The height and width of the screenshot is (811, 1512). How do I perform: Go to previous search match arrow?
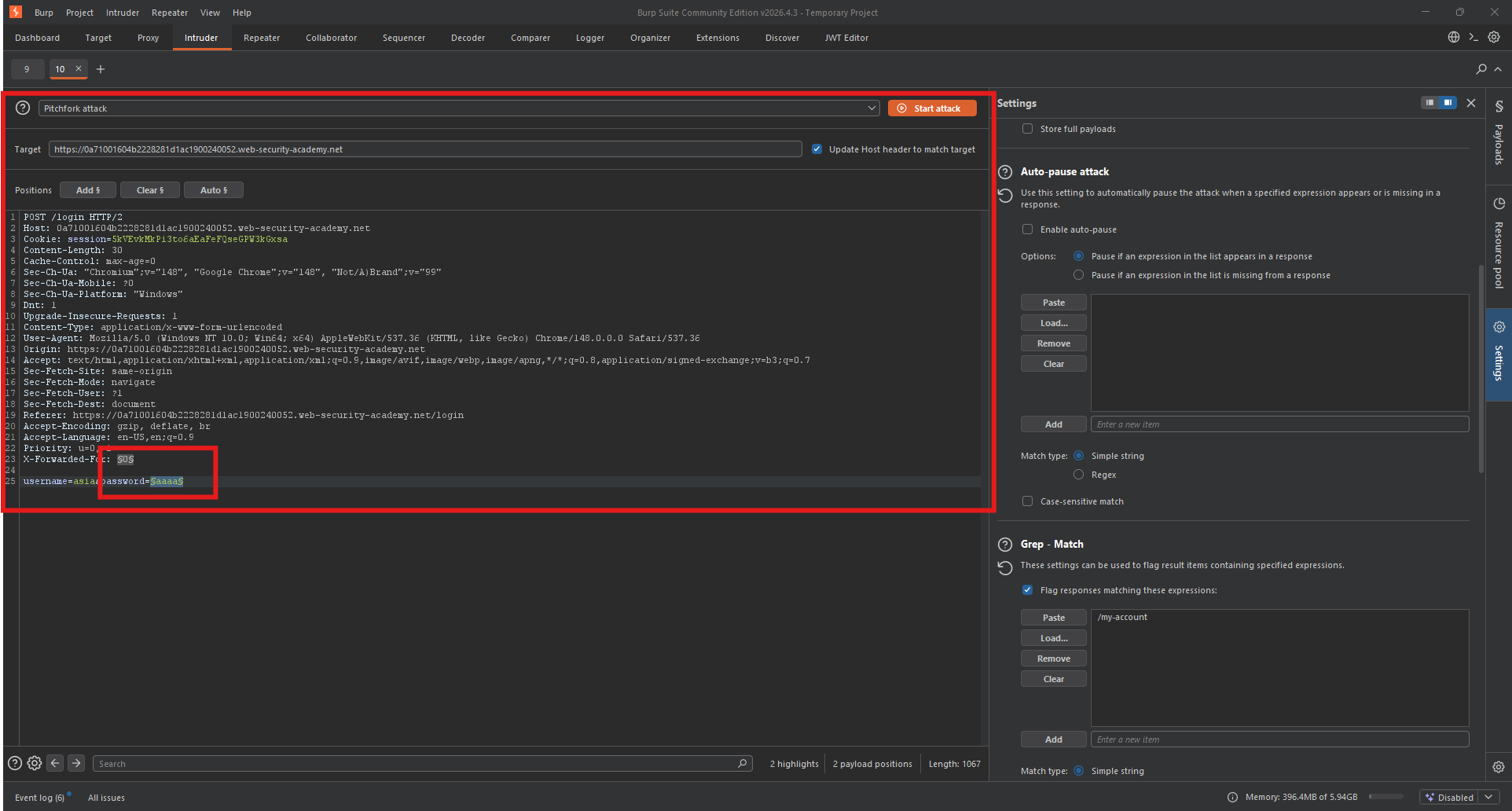coord(55,763)
